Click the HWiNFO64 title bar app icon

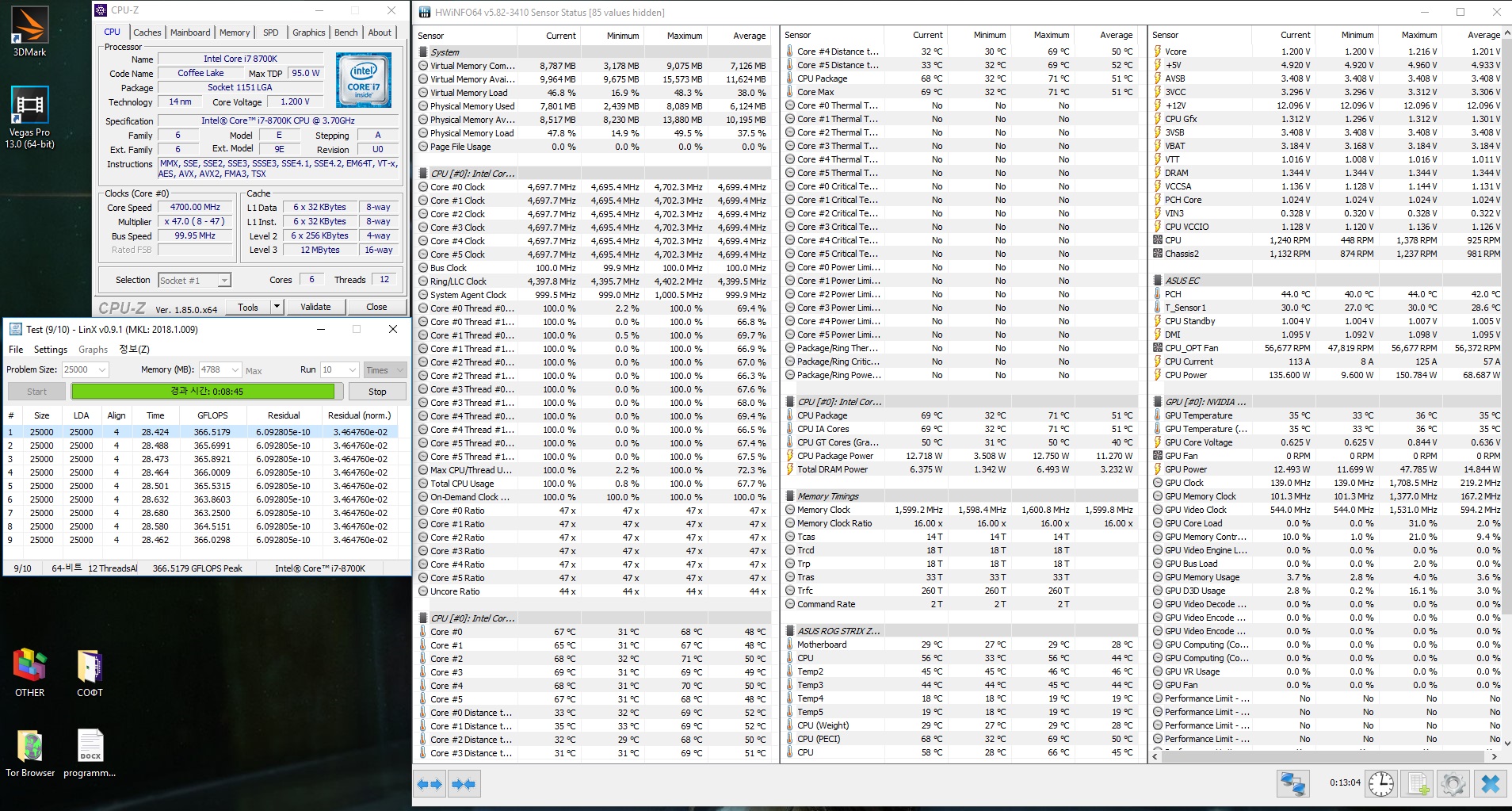click(424, 12)
